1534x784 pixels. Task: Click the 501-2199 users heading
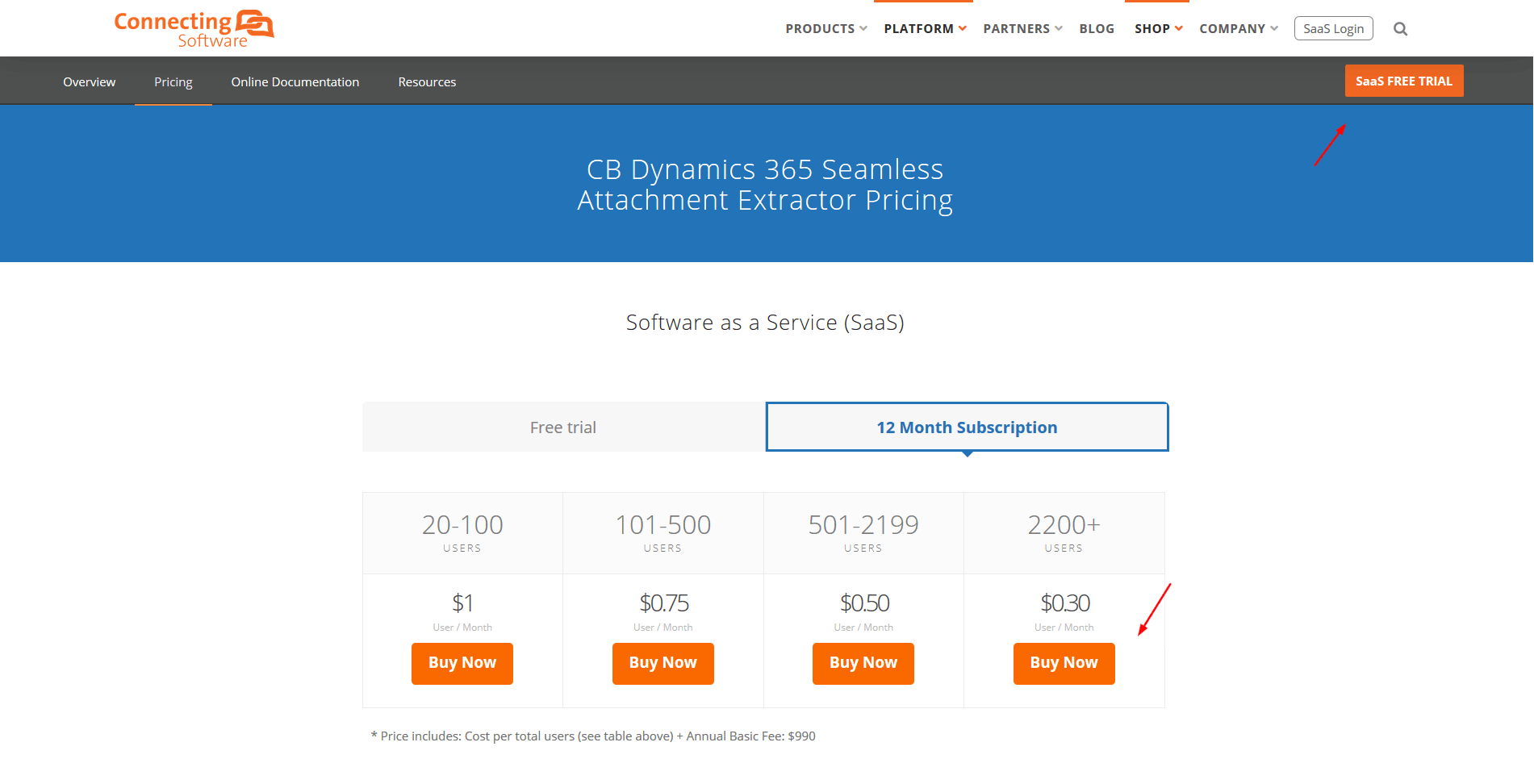tap(863, 532)
